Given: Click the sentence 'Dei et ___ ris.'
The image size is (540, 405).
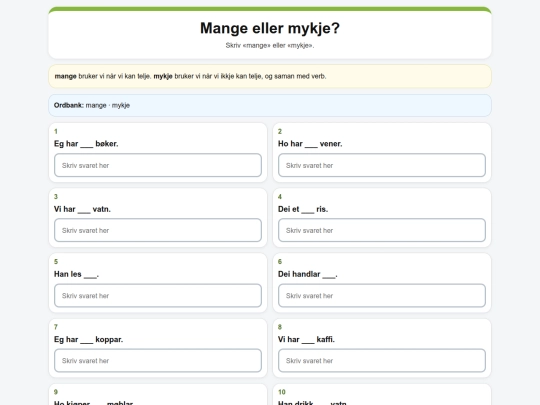Looking at the screenshot, I should click(303, 209).
